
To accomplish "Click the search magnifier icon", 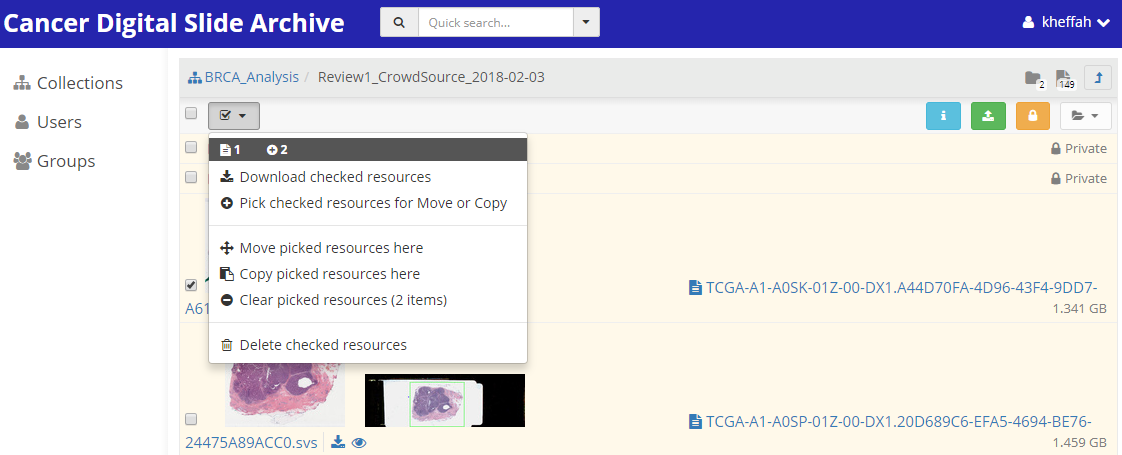I will (399, 22).
